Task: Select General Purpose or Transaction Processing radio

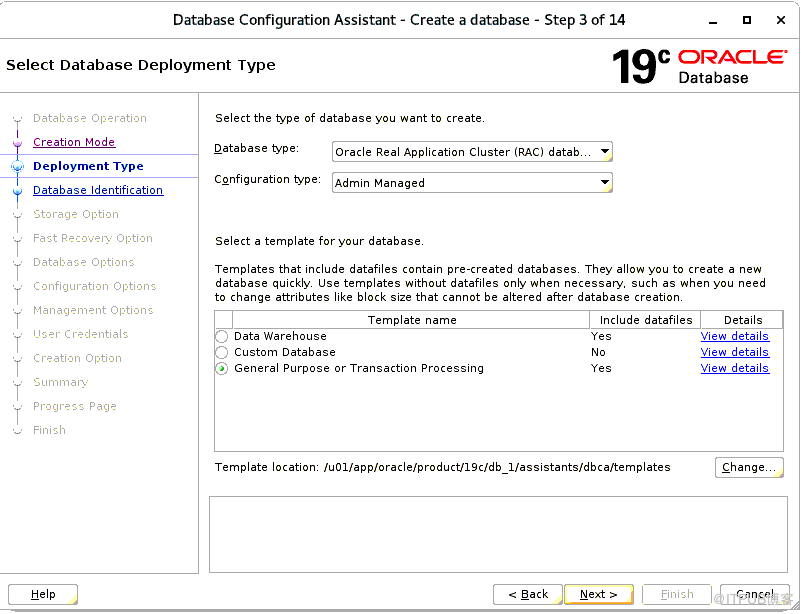Action: point(222,369)
